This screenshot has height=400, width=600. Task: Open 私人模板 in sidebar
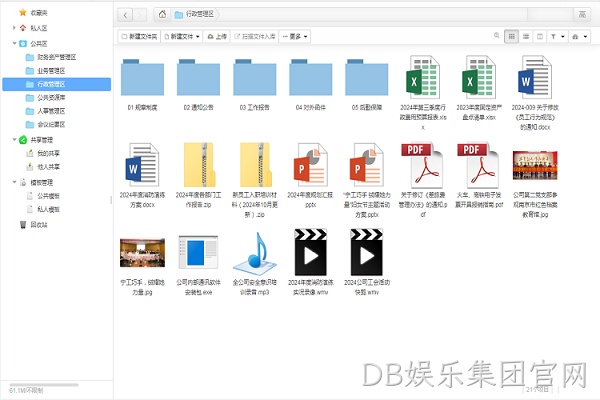pyautogui.click(x=43, y=209)
